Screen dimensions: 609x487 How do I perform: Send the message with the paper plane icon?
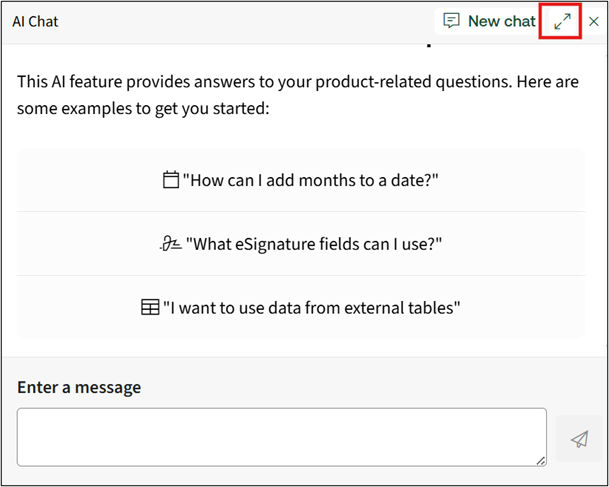579,438
